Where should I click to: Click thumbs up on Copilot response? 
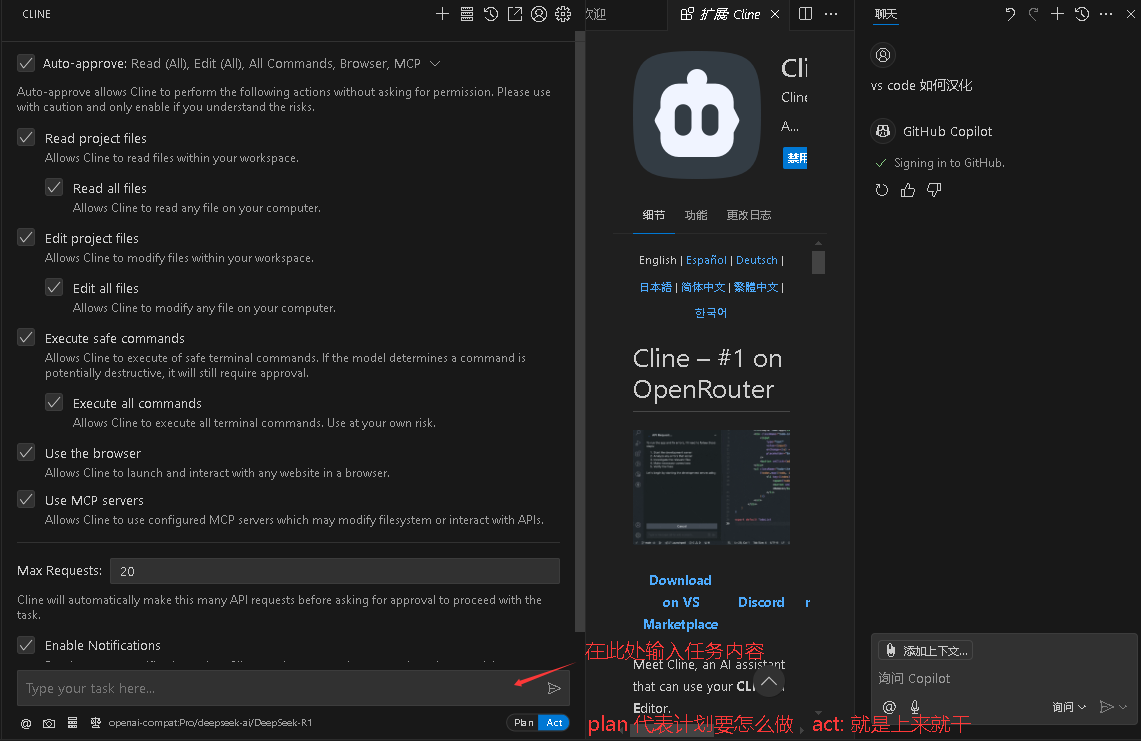click(907, 190)
